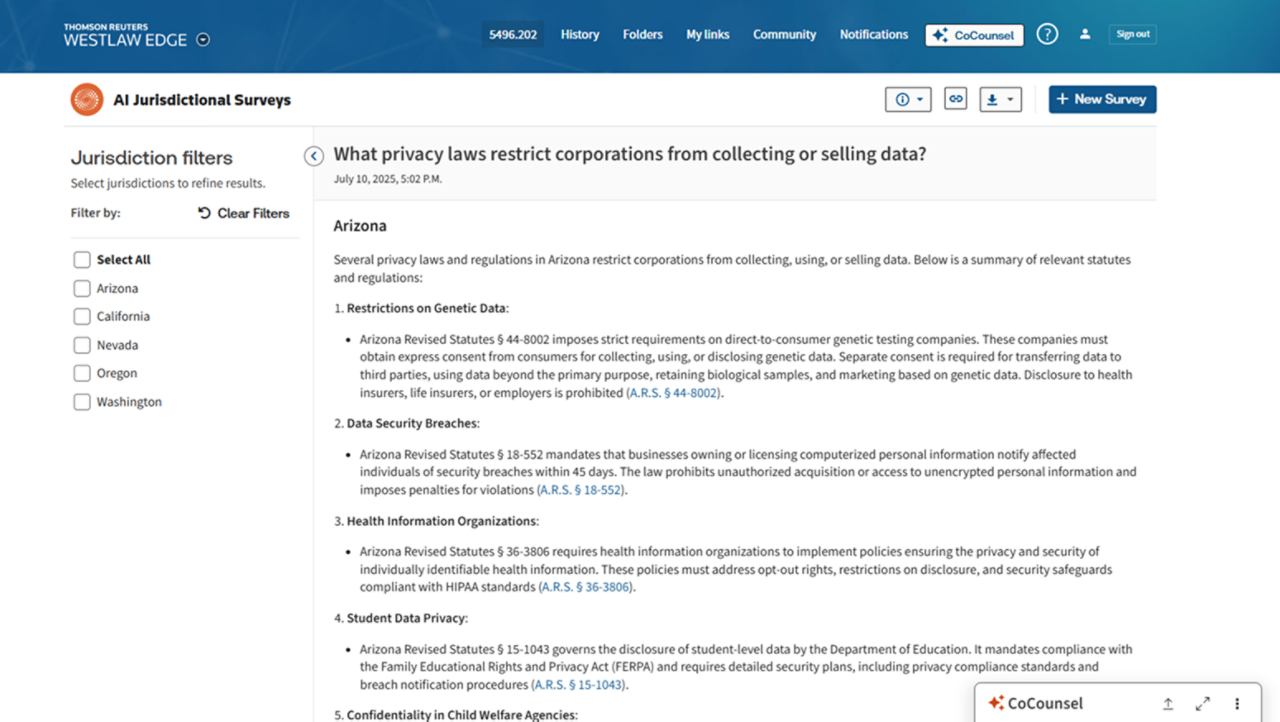Enable the Washington jurisdiction filter
Screen dimensions: 1280x722
click(x=82, y=402)
